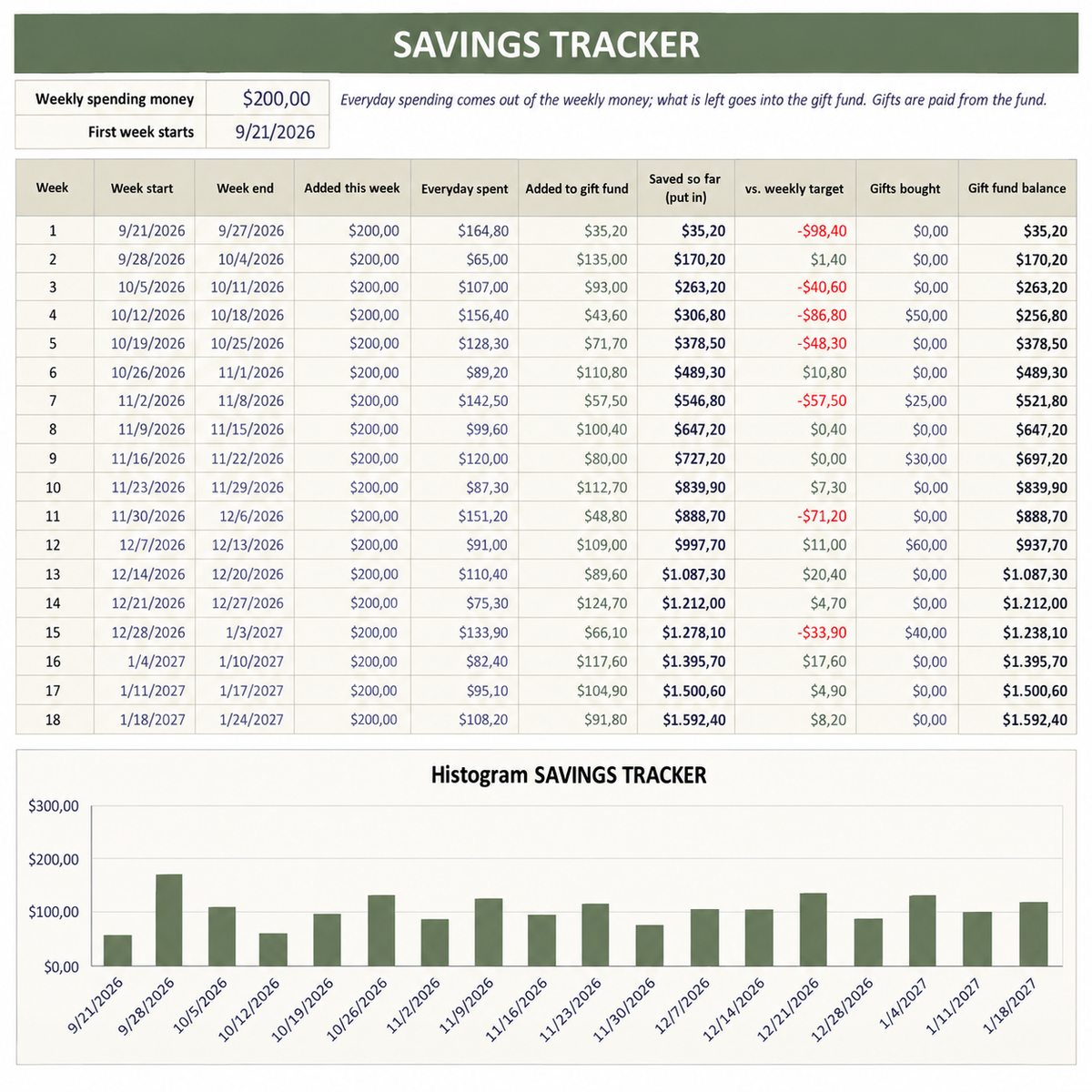1092x1092 pixels.
Task: Select the 9/28/2026 tallest chart bar
Action: [x=169, y=920]
